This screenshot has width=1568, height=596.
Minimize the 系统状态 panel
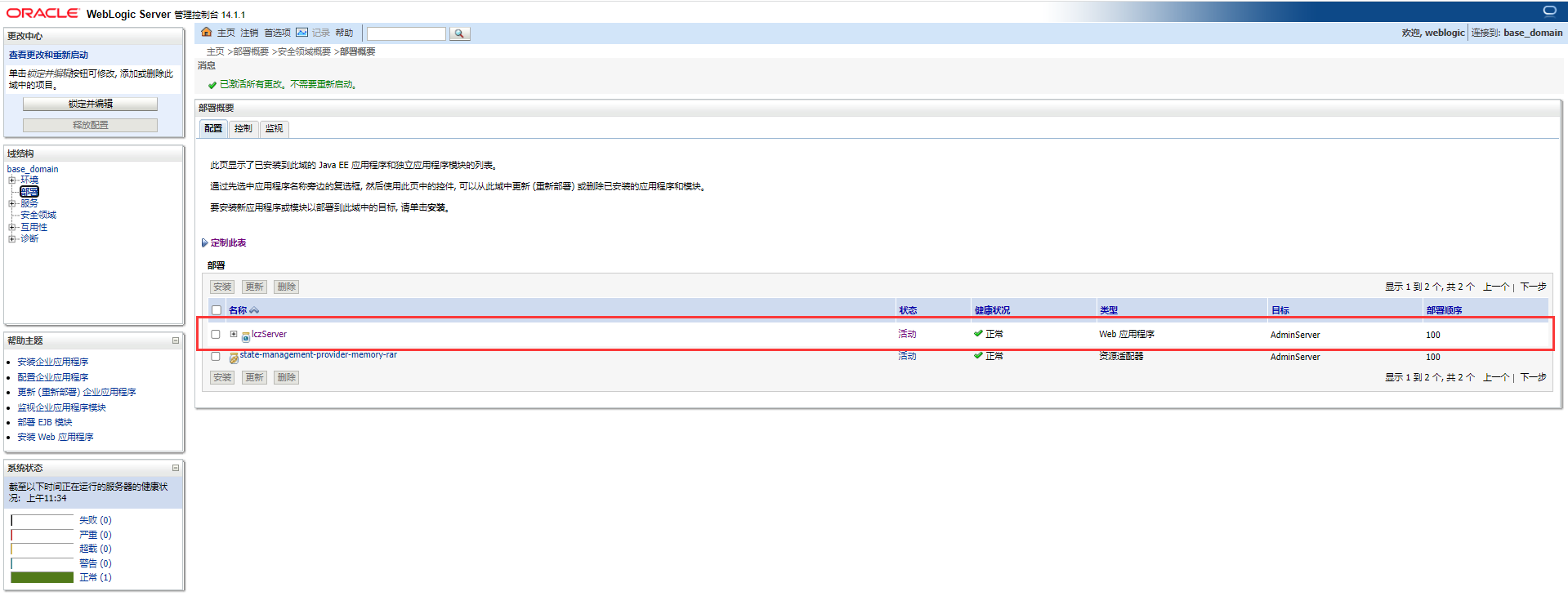tap(175, 468)
